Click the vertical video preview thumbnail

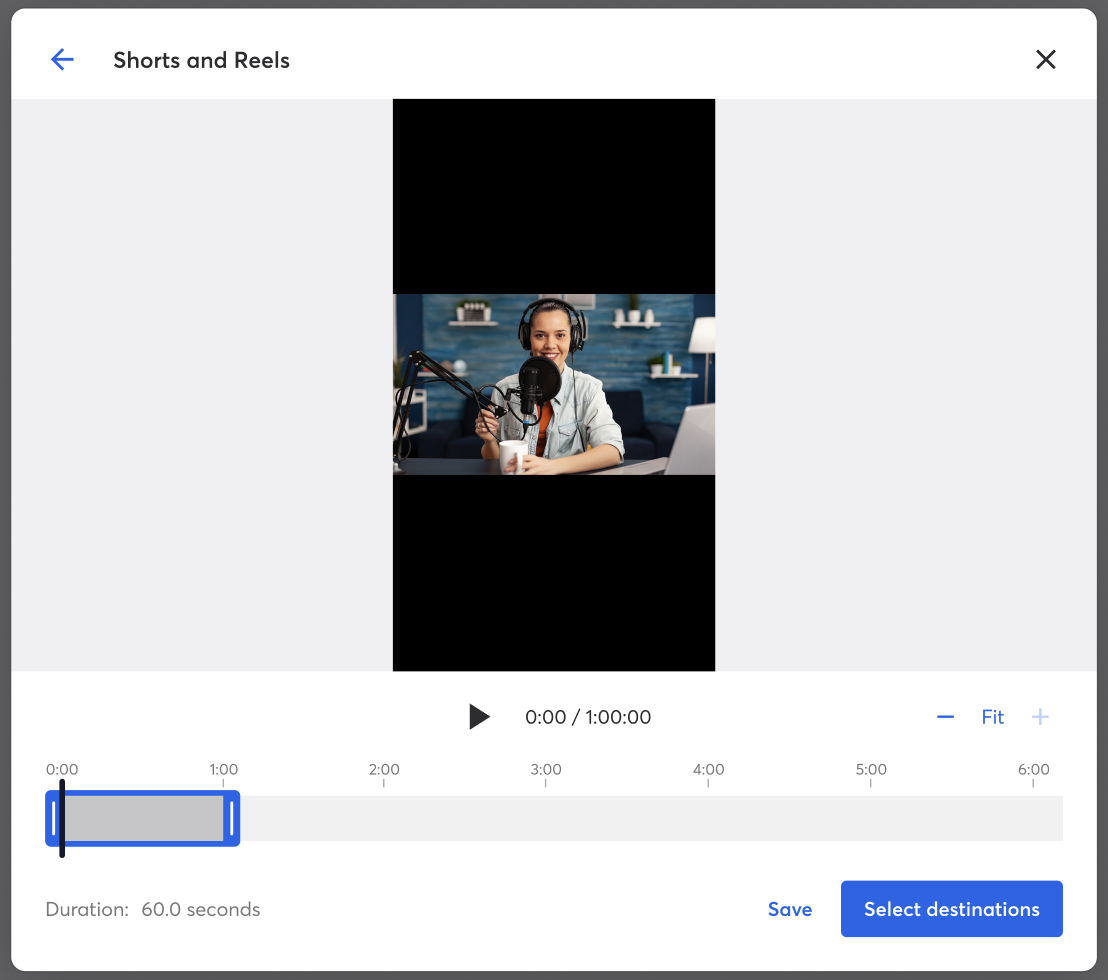pyautogui.click(x=553, y=384)
